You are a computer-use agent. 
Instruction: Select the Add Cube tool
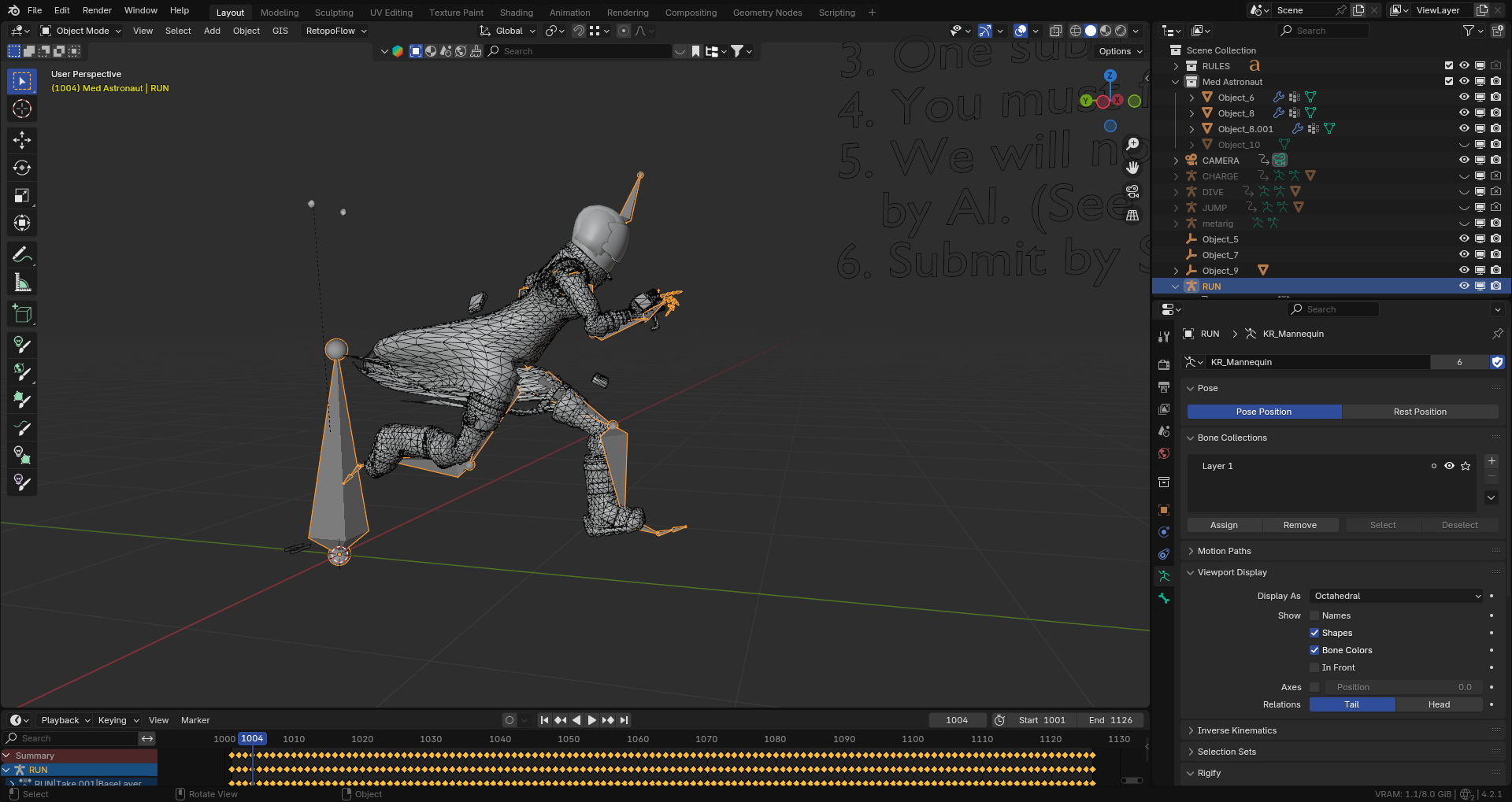[x=22, y=313]
